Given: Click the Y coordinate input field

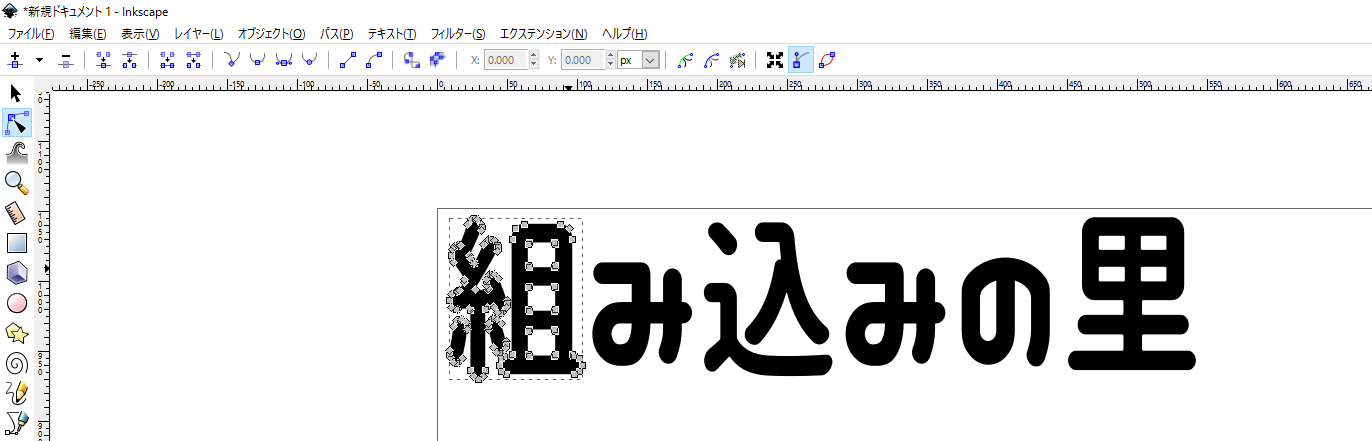Looking at the screenshot, I should pos(583,60).
